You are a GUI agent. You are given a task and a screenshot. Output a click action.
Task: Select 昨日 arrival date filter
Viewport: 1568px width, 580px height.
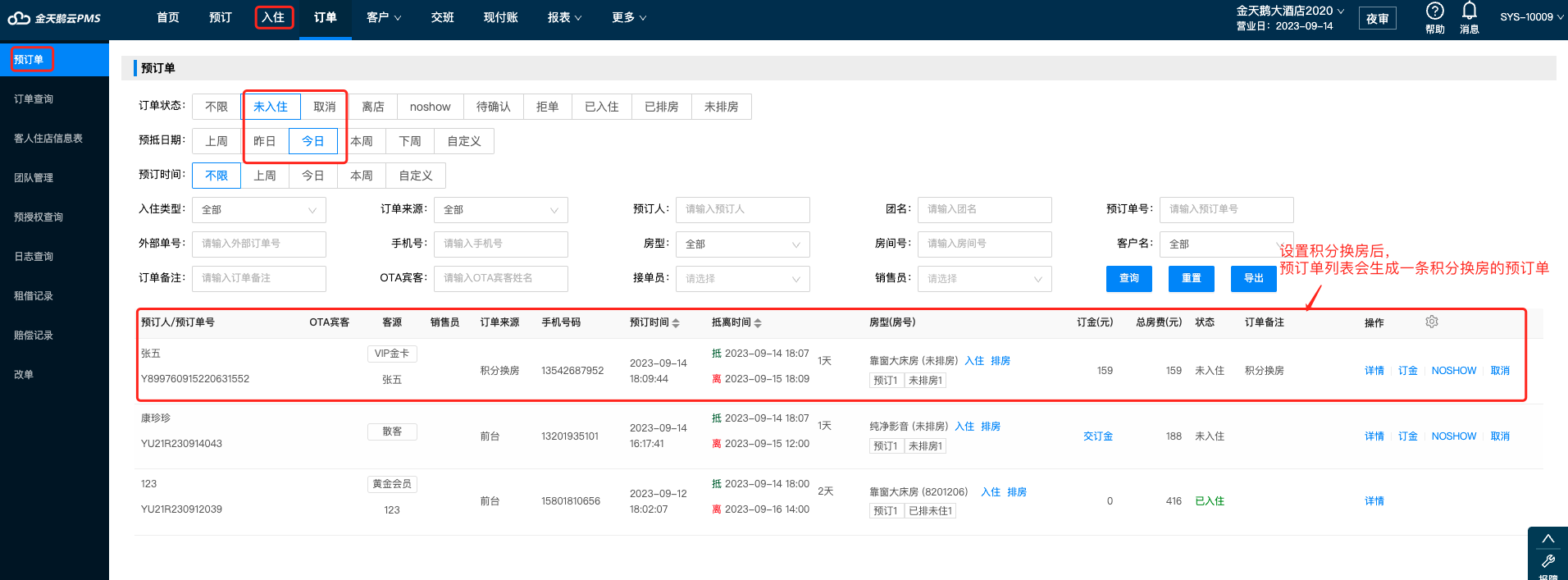[x=265, y=141]
